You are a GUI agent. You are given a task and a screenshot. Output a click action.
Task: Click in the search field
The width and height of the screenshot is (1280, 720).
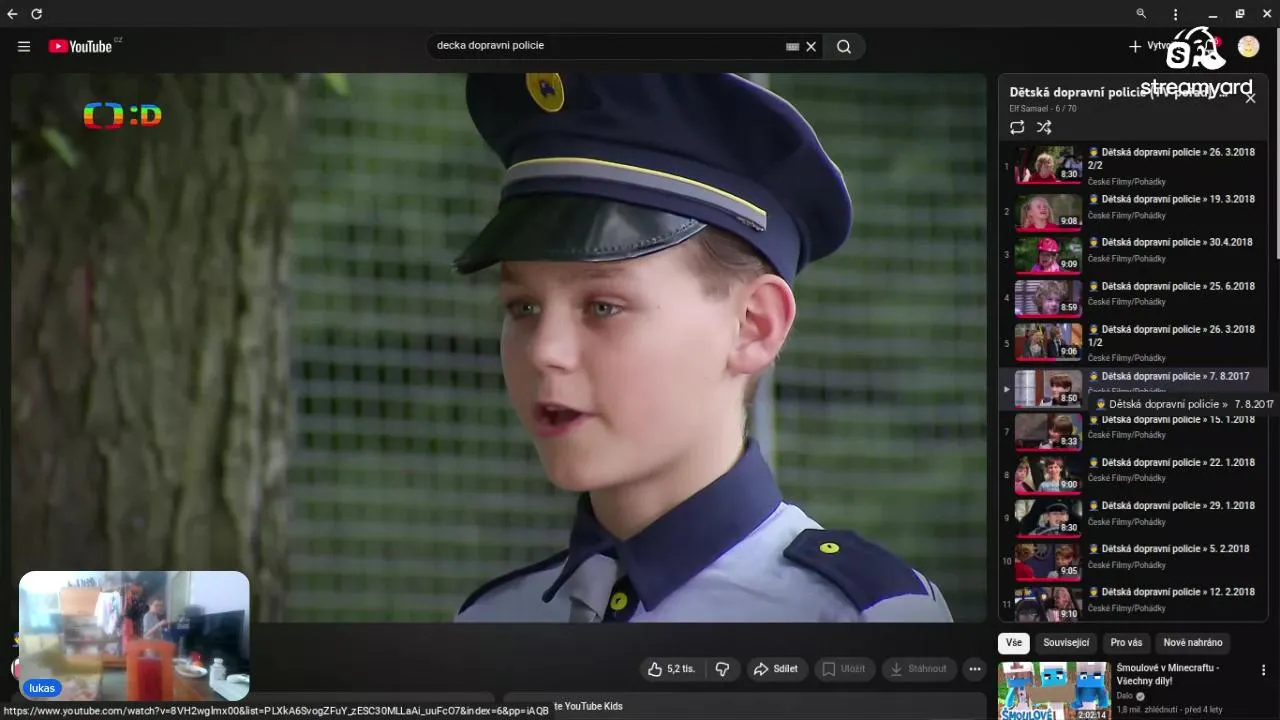(x=608, y=46)
